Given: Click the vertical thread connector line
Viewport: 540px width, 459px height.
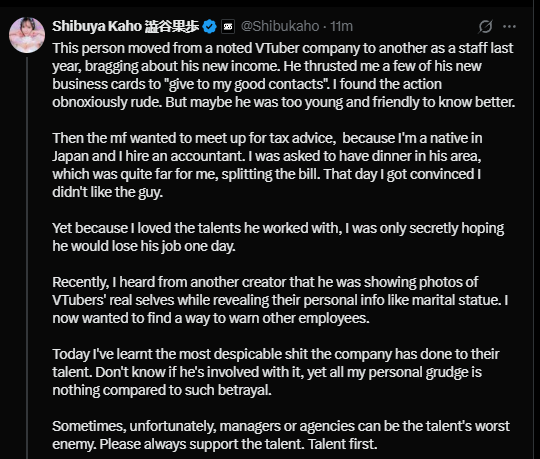Looking at the screenshot, I should coord(27,258).
